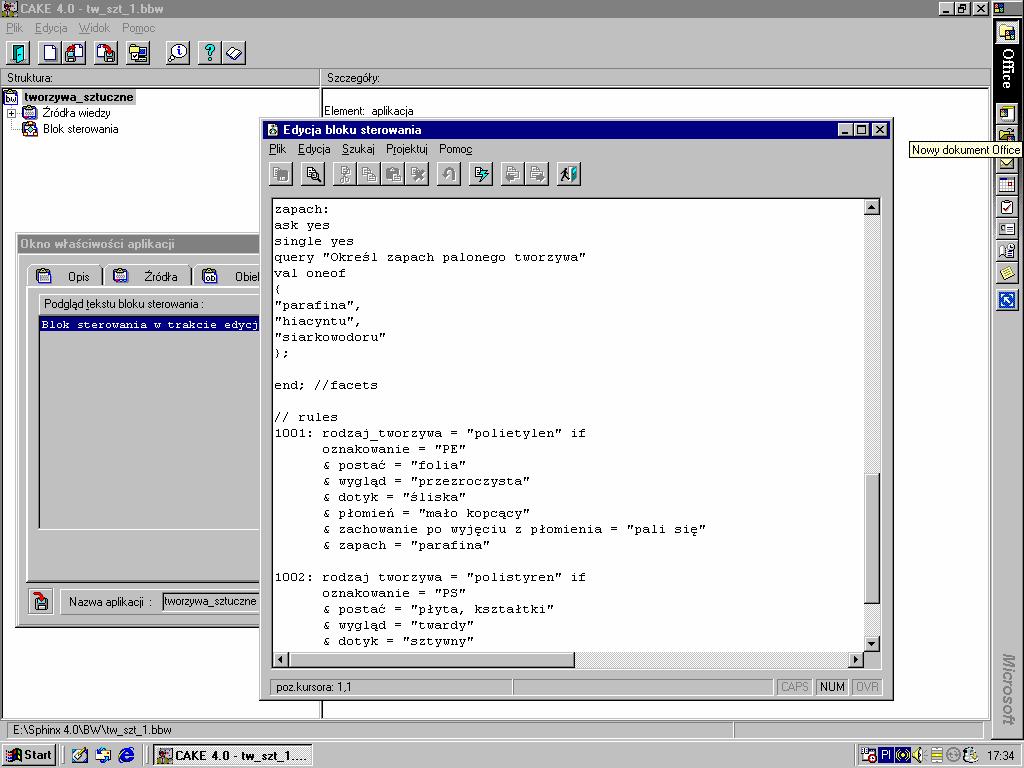Click the editor's horizontal scrollbar right arrow
The height and width of the screenshot is (768, 1024).
(x=856, y=660)
